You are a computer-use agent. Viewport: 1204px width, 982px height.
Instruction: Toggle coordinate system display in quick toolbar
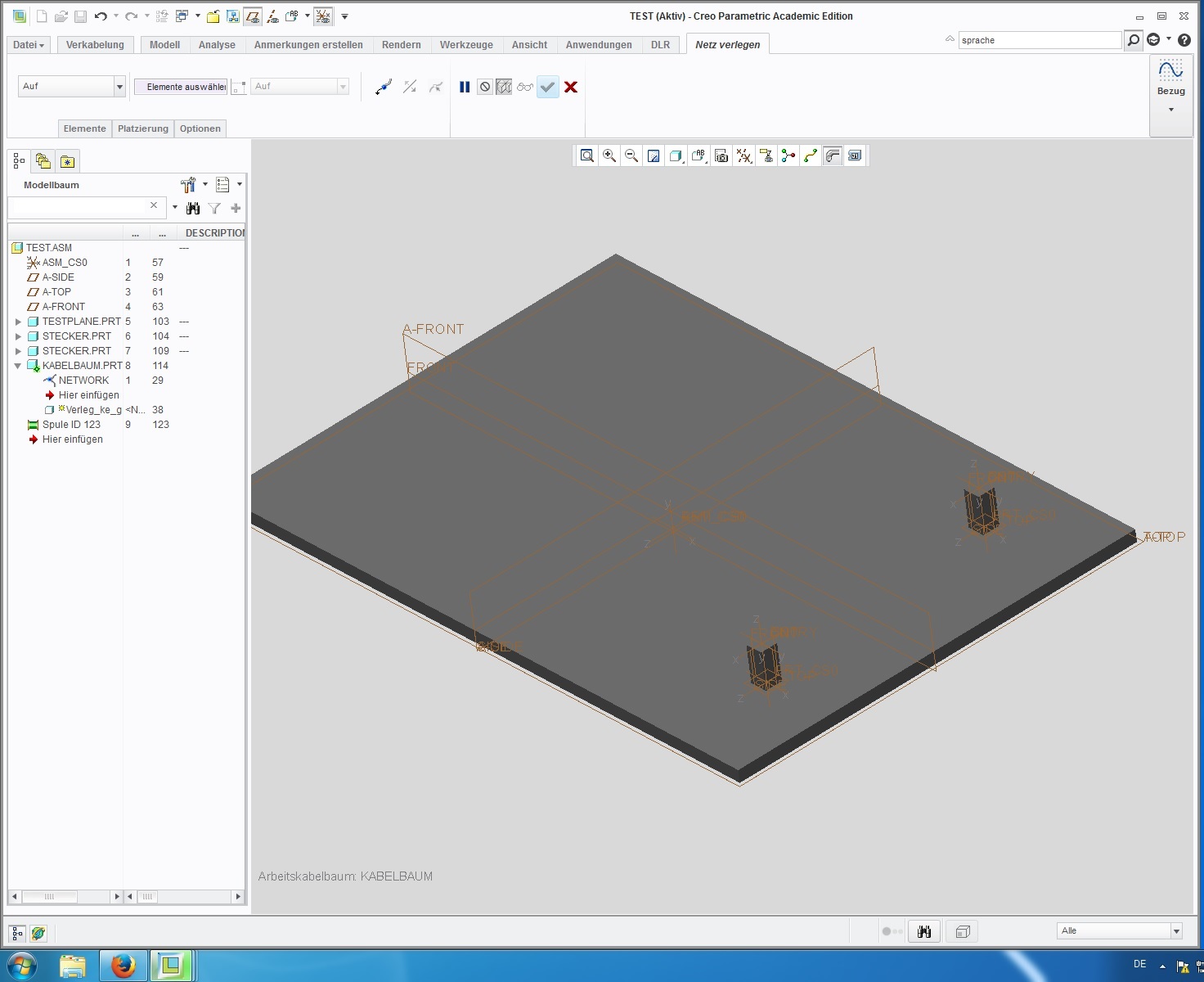tap(324, 16)
